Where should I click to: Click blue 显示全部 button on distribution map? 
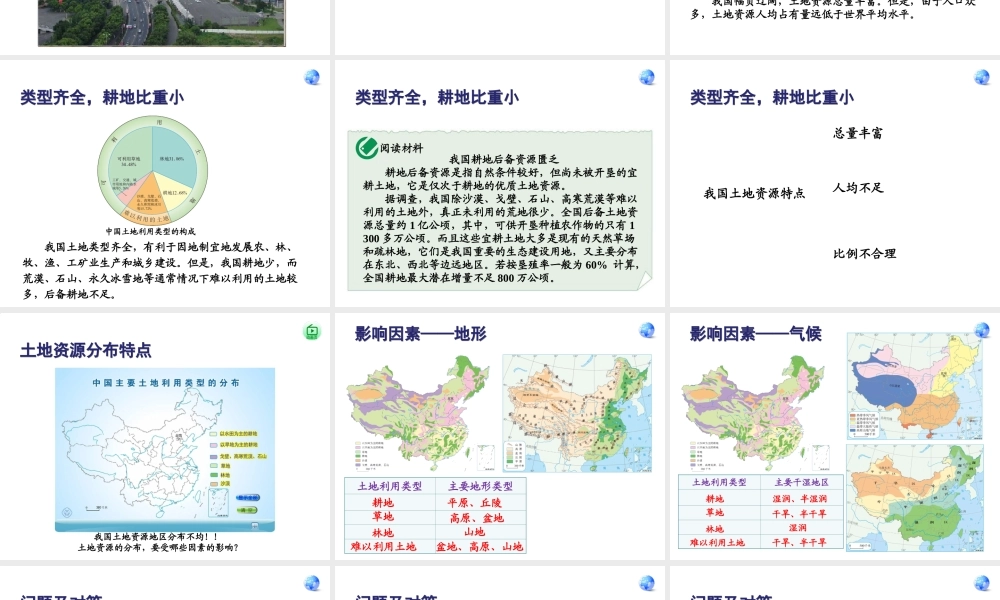[247, 497]
